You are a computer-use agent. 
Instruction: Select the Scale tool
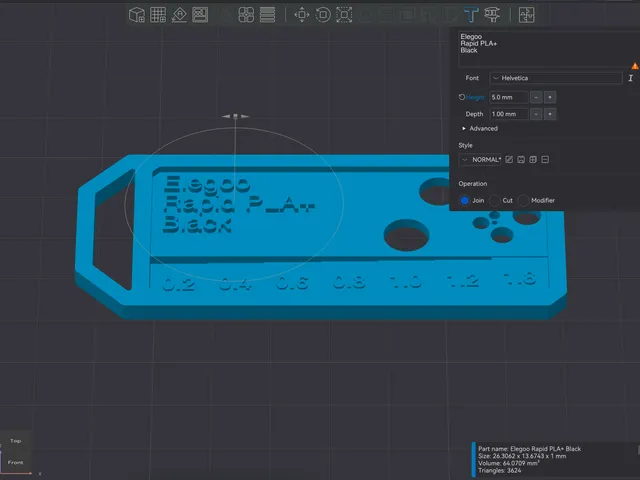pos(344,15)
